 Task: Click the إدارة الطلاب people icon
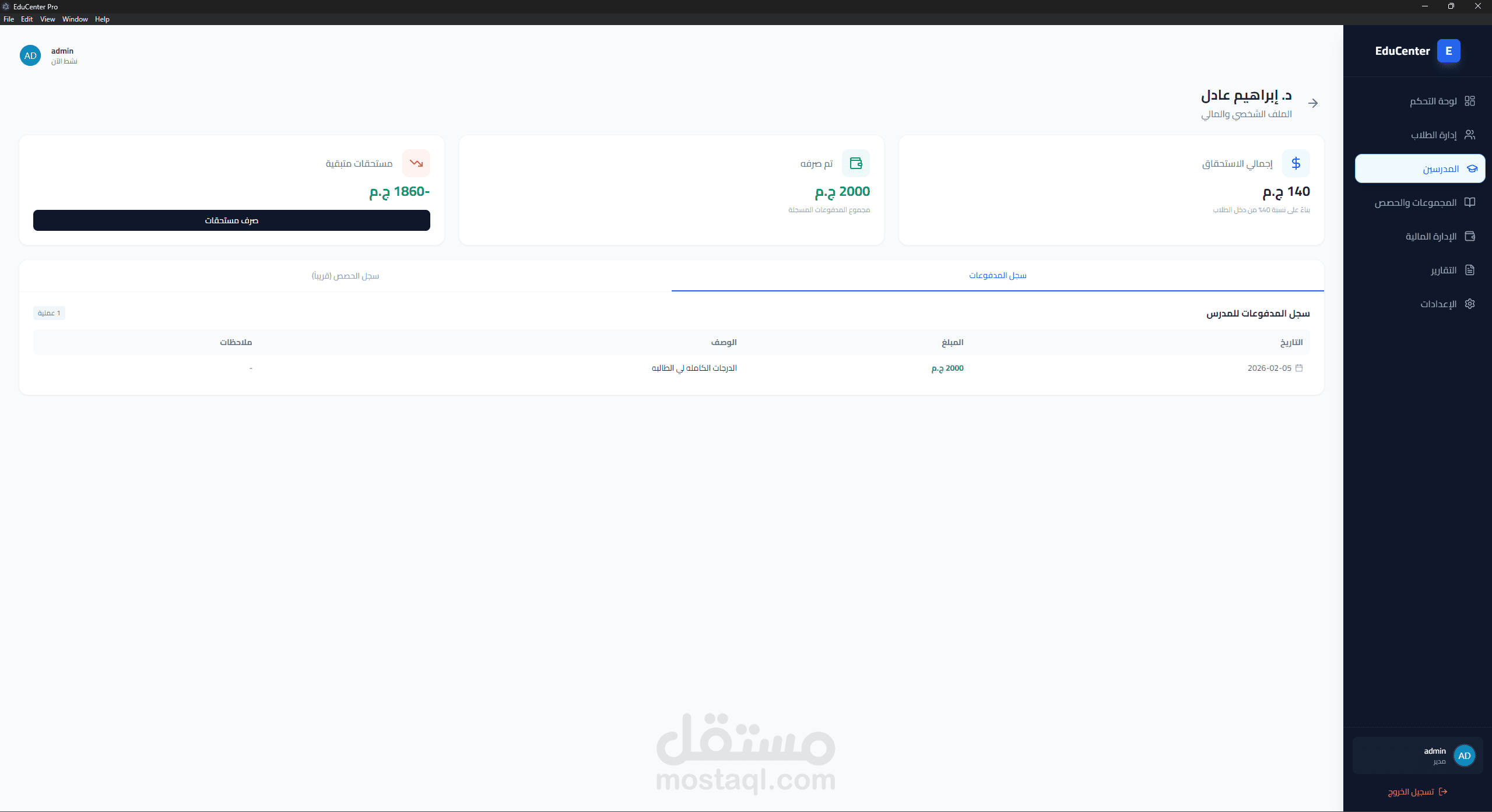pos(1469,135)
